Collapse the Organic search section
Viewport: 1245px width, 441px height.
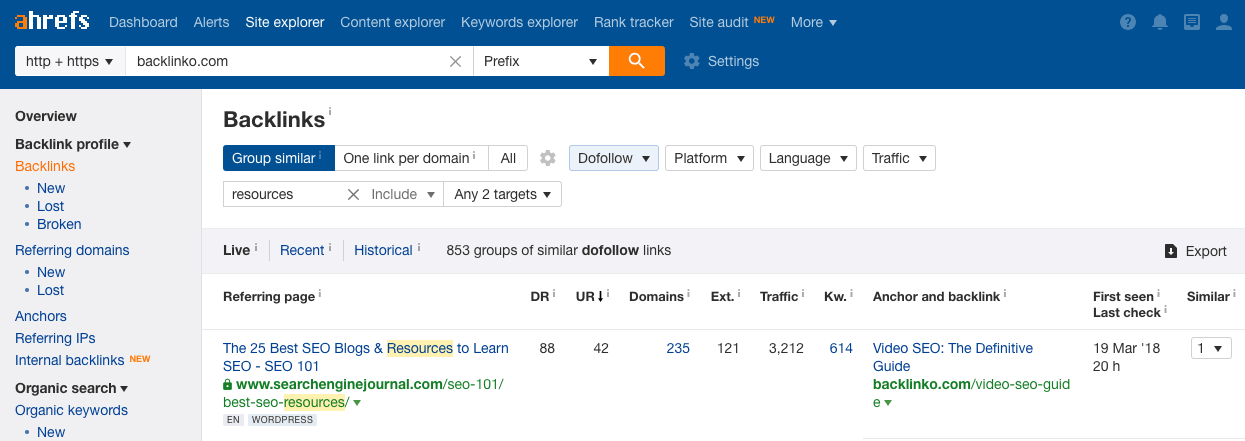(x=72, y=388)
